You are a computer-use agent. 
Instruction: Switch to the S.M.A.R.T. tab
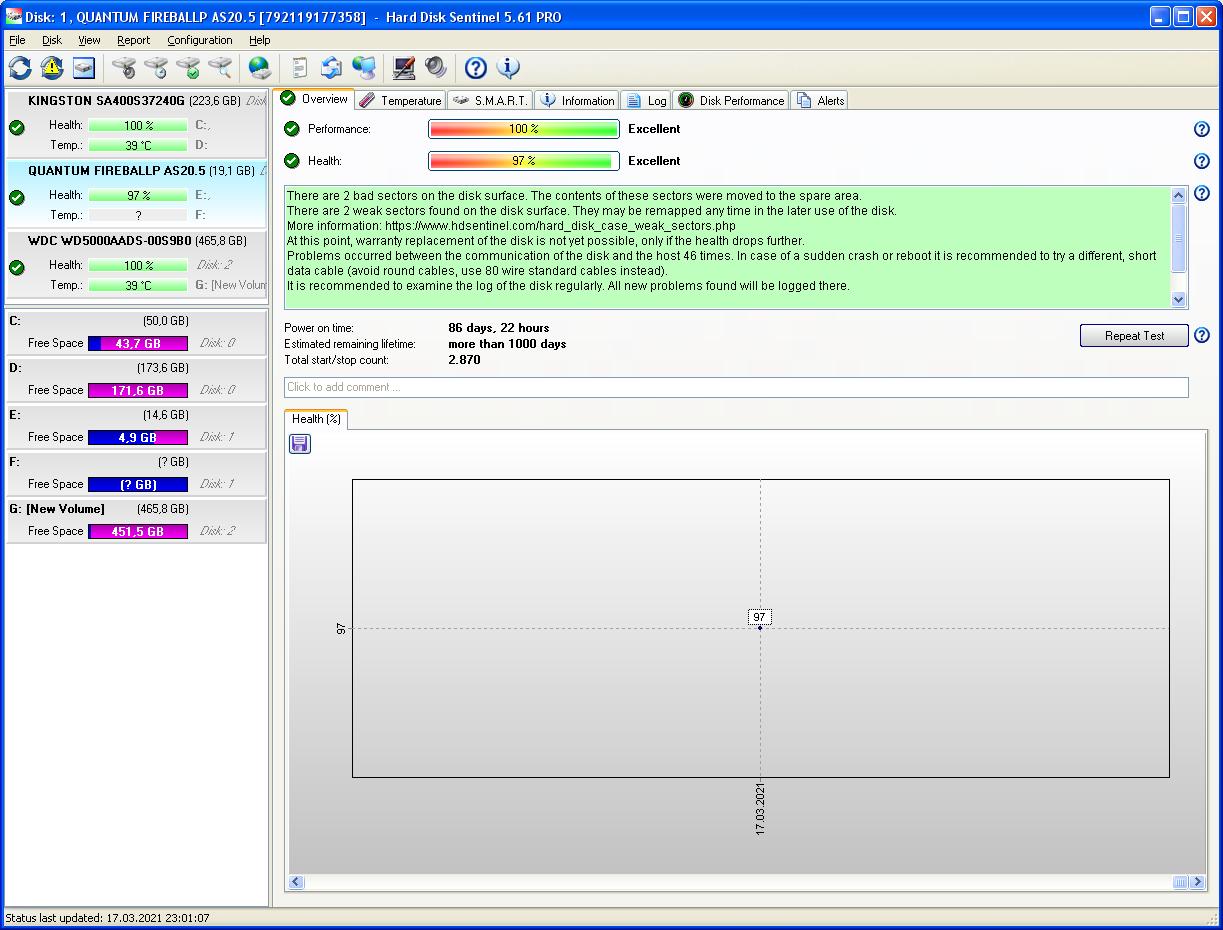pos(490,101)
